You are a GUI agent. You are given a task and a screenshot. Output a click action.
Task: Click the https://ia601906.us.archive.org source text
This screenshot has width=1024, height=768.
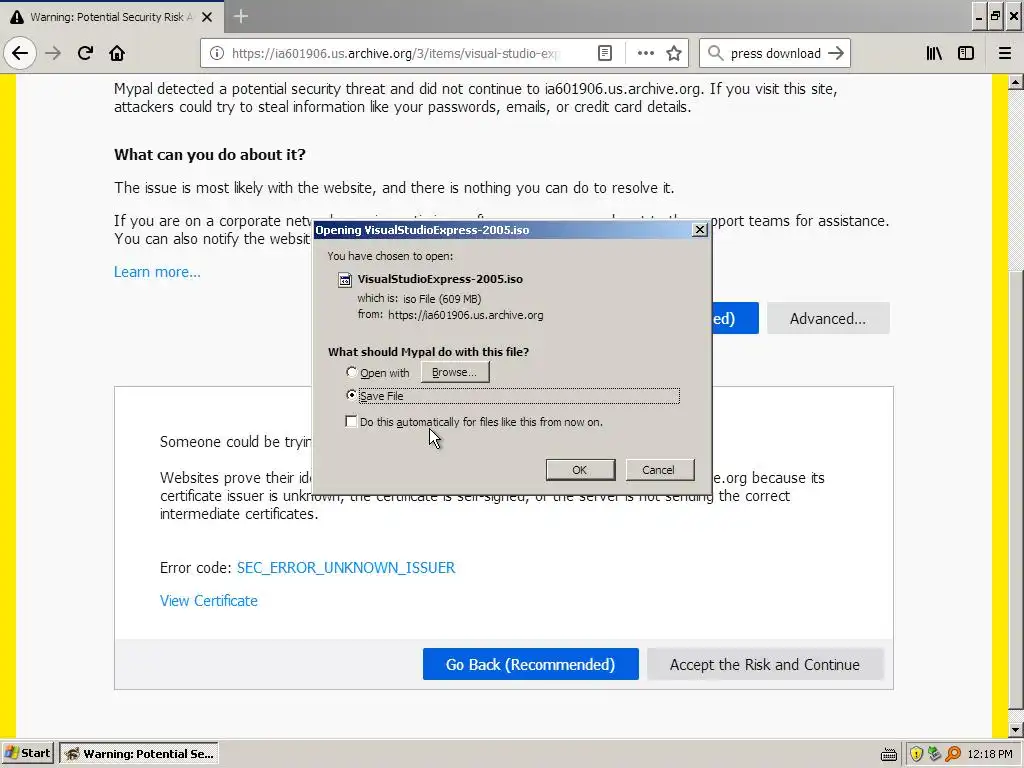coord(466,315)
